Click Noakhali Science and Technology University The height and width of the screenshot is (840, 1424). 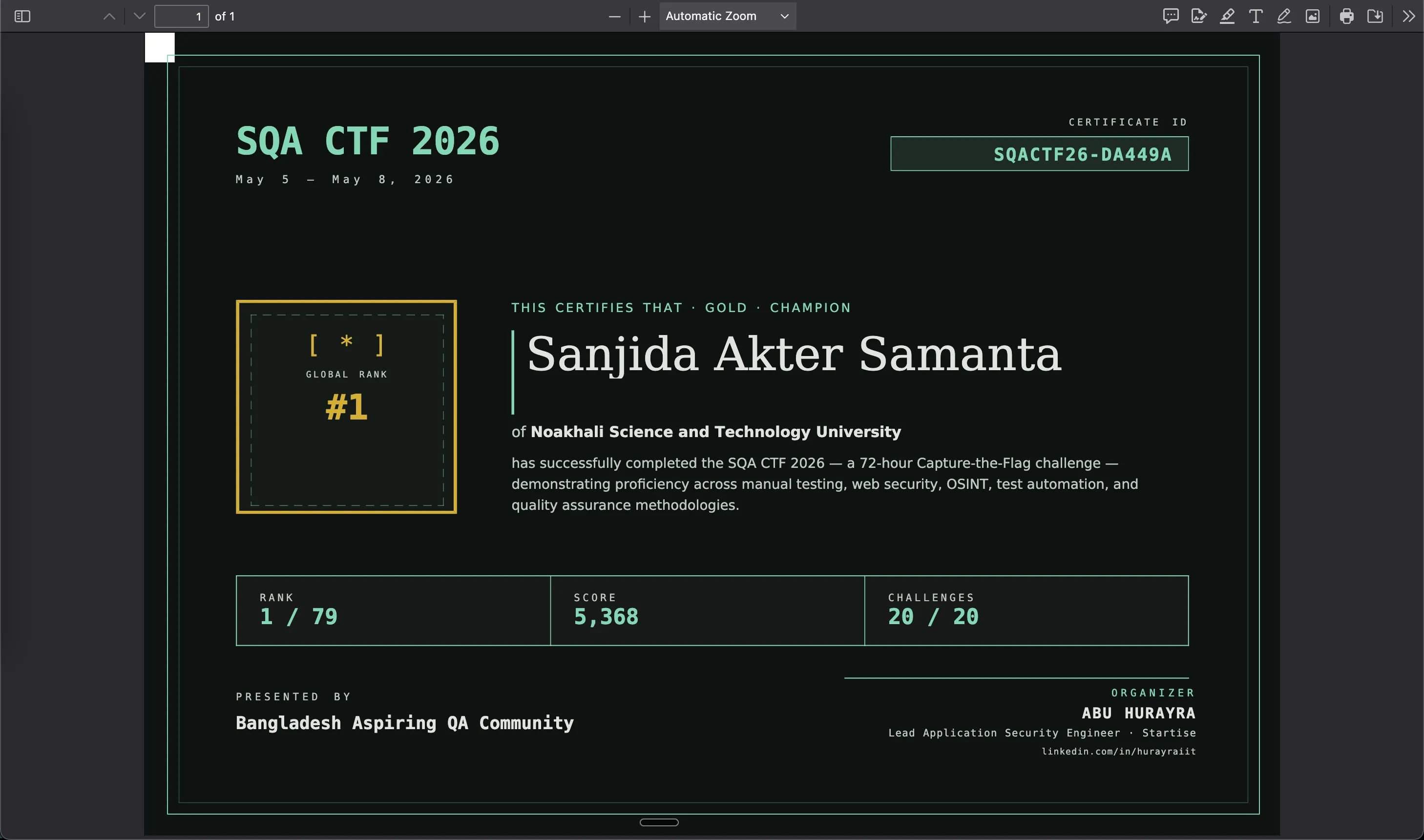715,432
